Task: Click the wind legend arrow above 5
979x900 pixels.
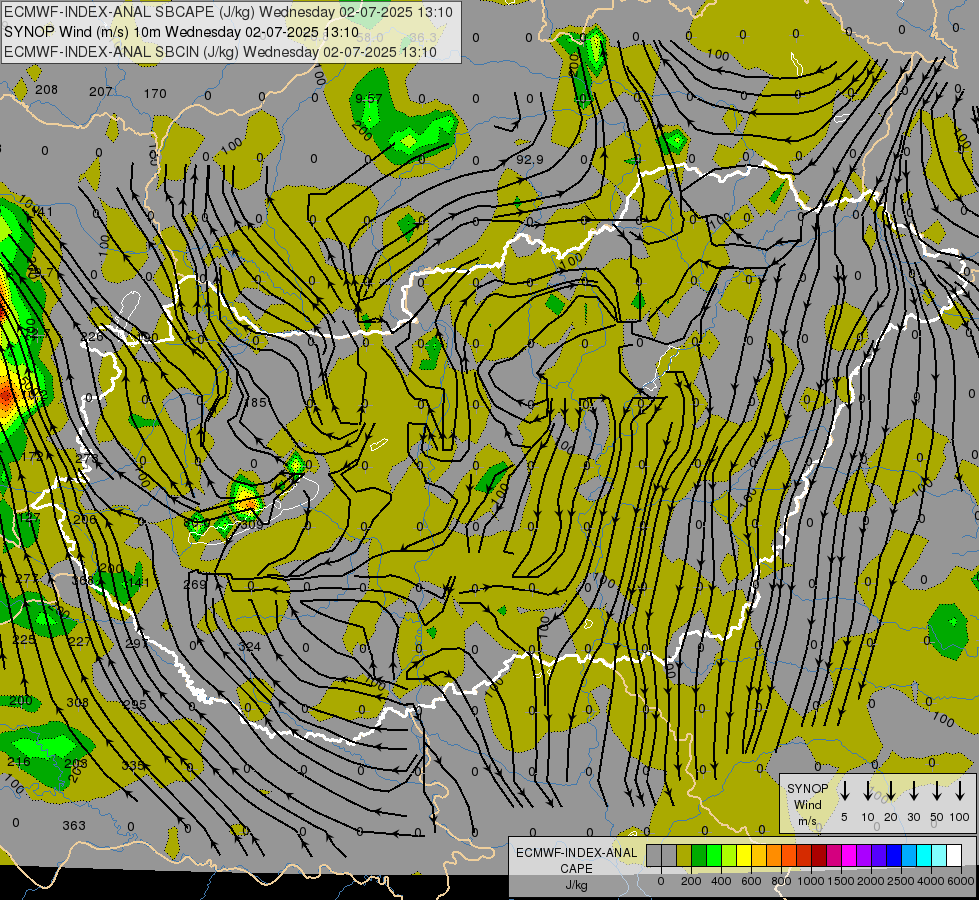Action: 844,791
